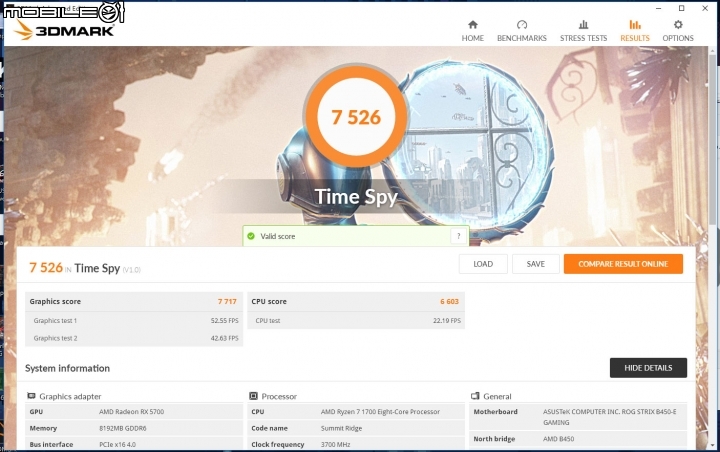Click Bus interface value PCIe x16 4.0
The height and width of the screenshot is (452, 720).
(118, 445)
